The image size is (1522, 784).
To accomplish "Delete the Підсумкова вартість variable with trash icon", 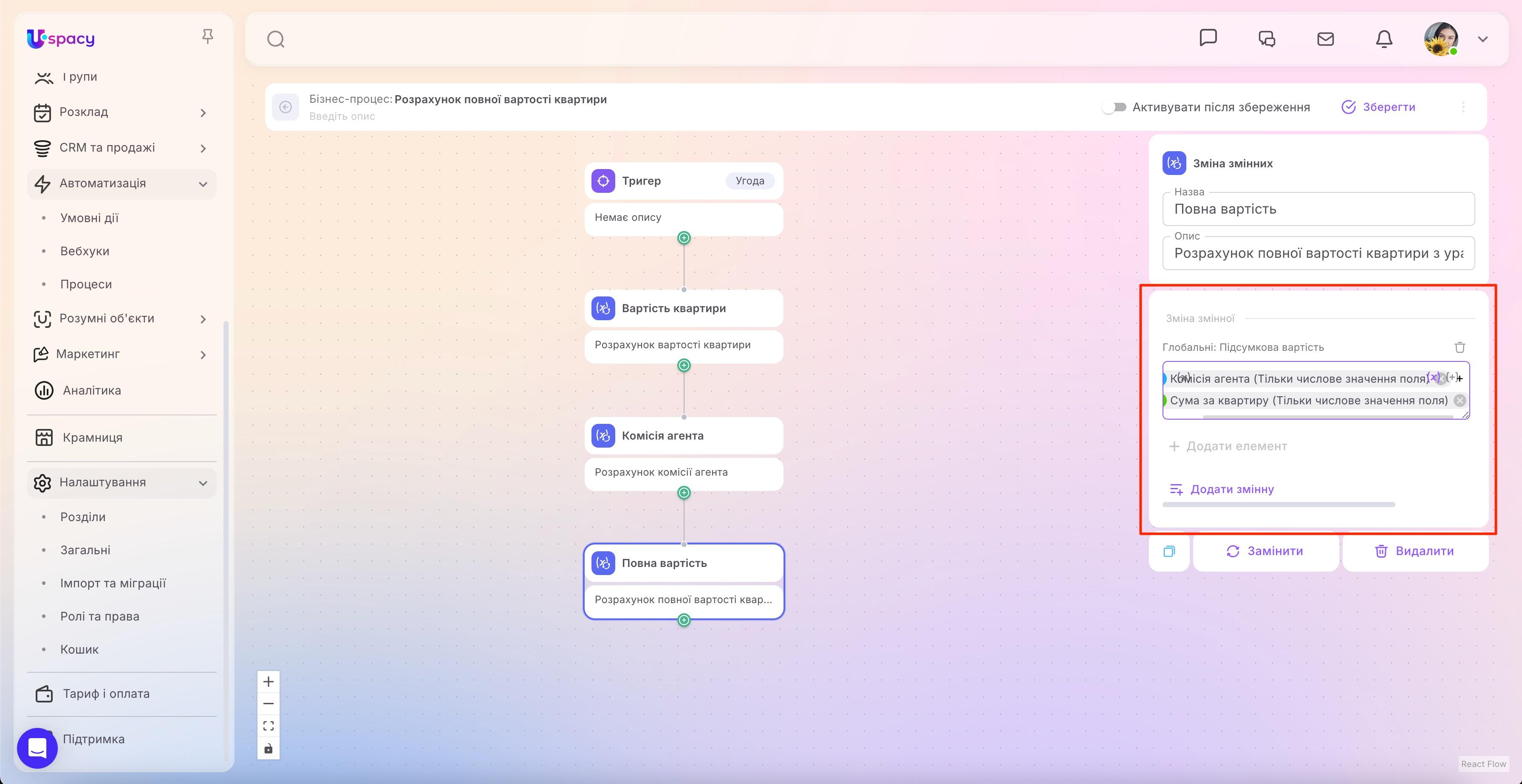I will pos(1460,347).
